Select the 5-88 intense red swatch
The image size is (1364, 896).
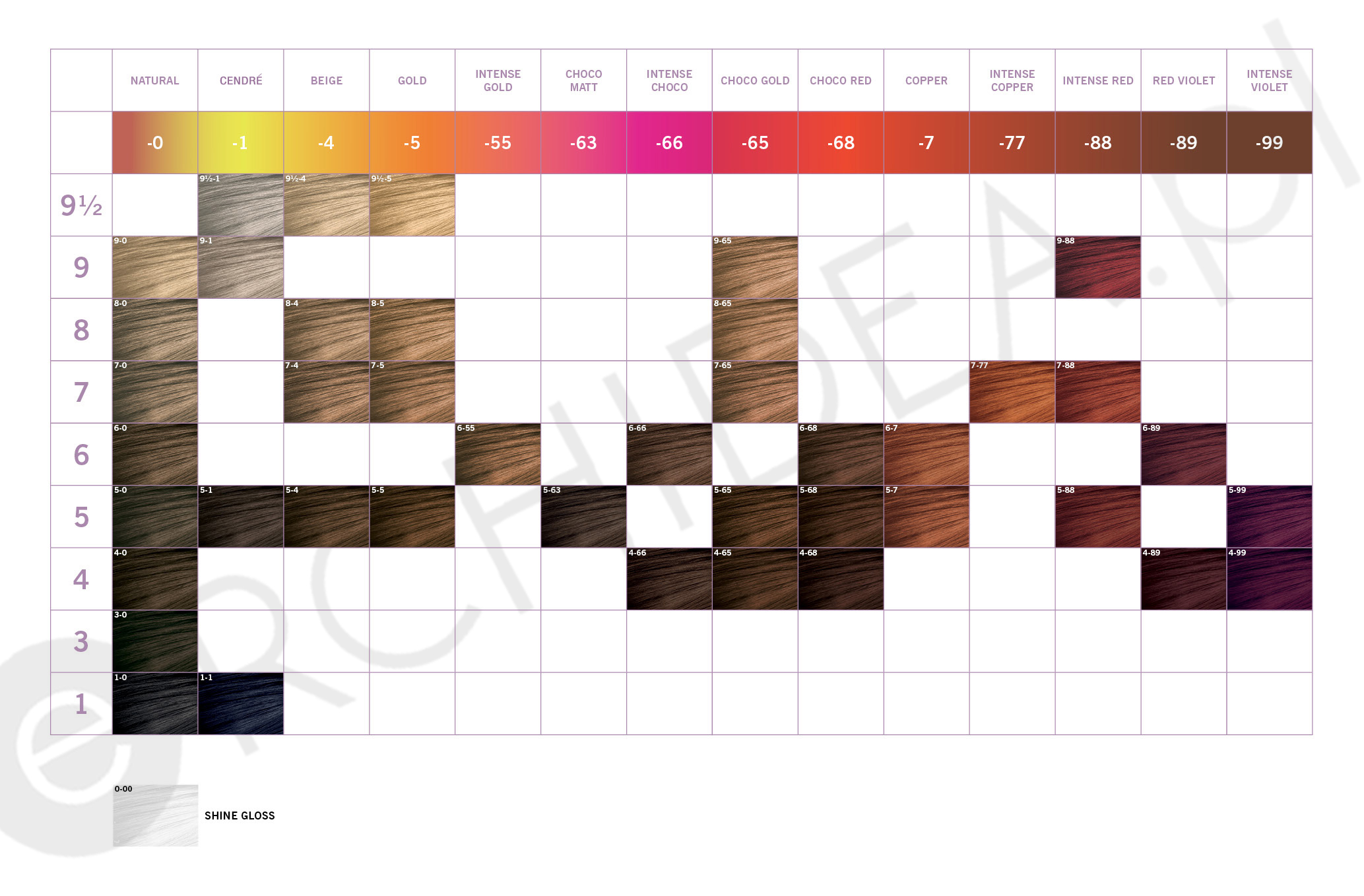click(1098, 517)
